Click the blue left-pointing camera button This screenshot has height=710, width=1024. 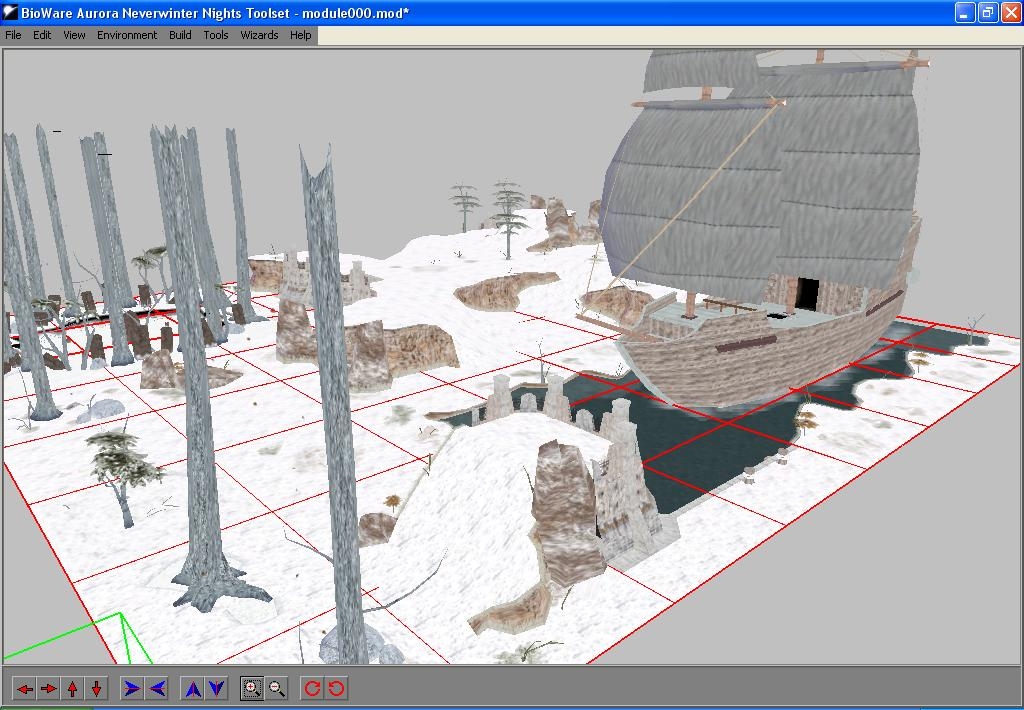tap(157, 688)
